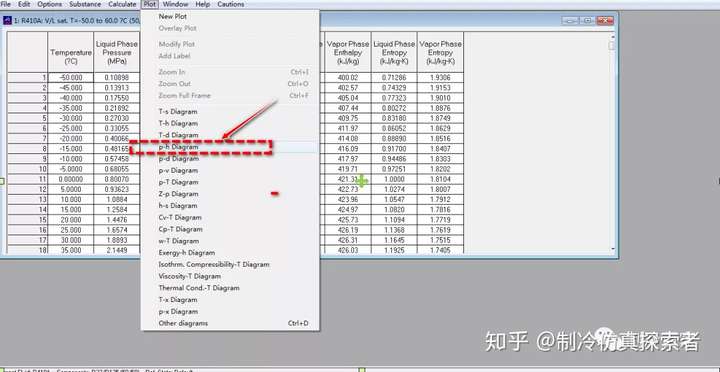Open the Edit menu

point(24,4)
